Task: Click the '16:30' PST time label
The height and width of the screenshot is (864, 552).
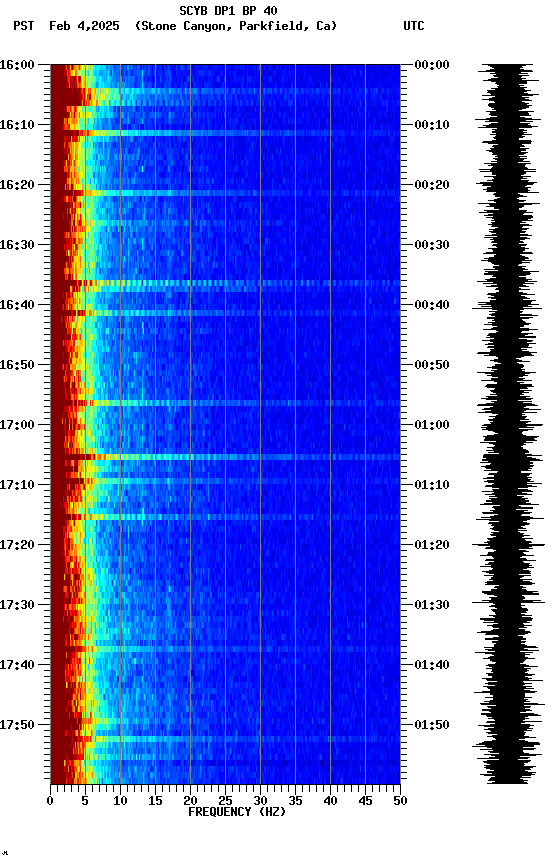Action: coord(17,245)
